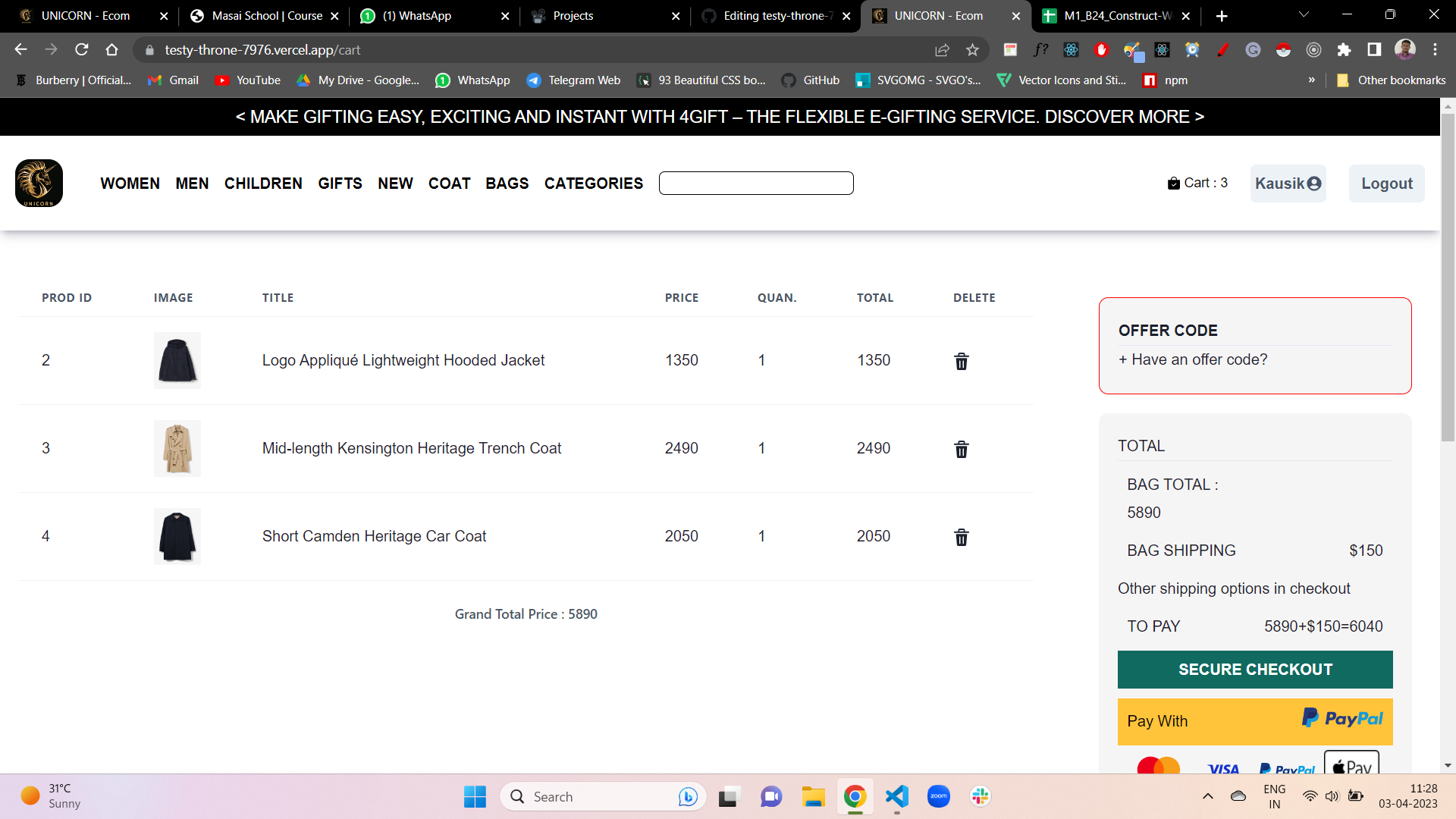The image size is (1456, 819).
Task: Expand the Have an offer code section
Action: tap(1193, 359)
